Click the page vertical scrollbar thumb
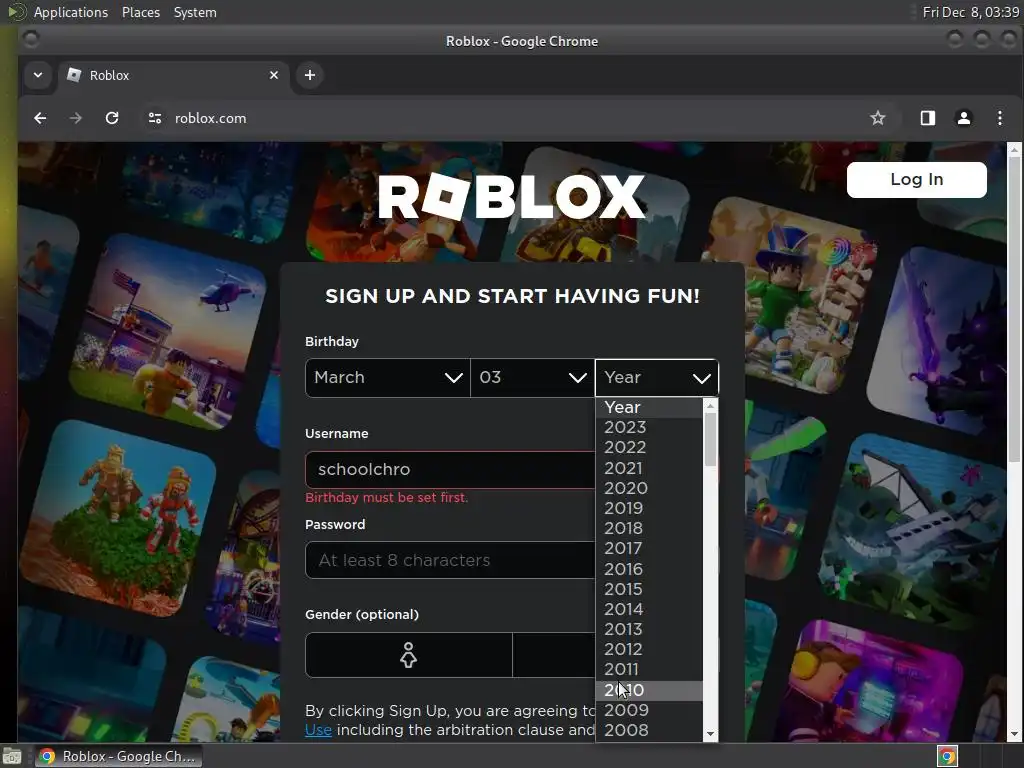 [1014, 310]
